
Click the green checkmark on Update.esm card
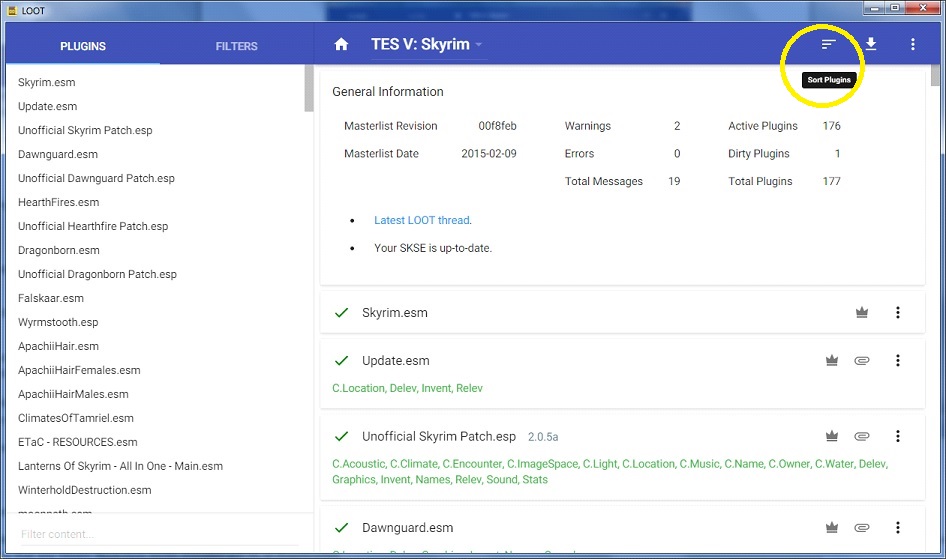click(x=341, y=361)
